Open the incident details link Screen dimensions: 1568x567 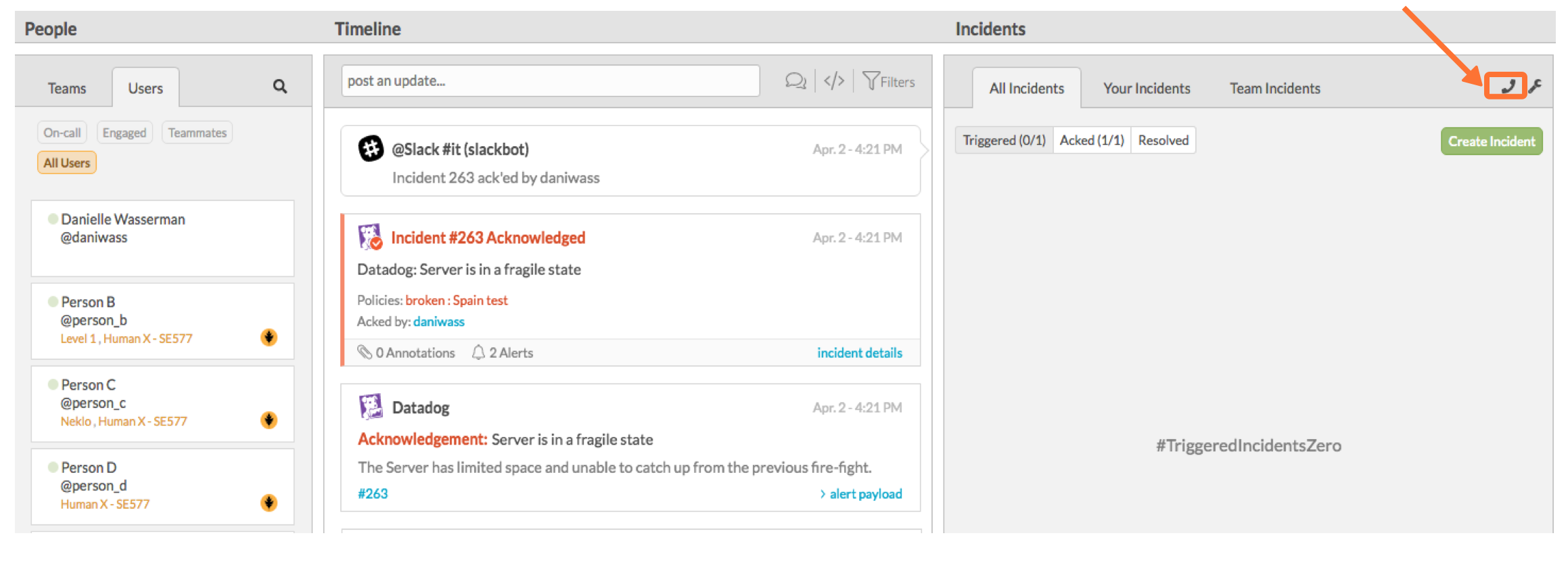pos(860,353)
